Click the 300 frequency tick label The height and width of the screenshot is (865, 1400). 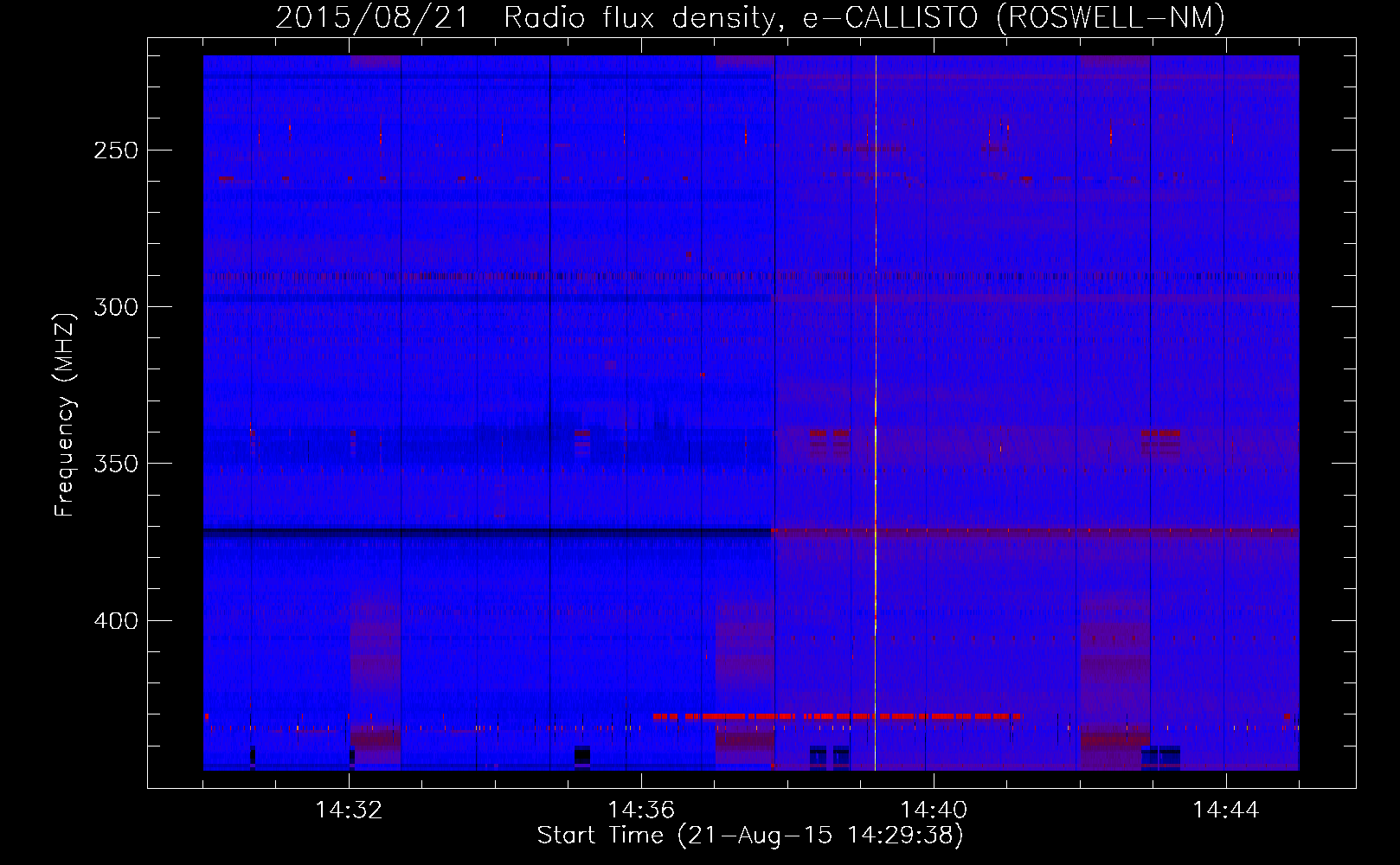tap(116, 307)
